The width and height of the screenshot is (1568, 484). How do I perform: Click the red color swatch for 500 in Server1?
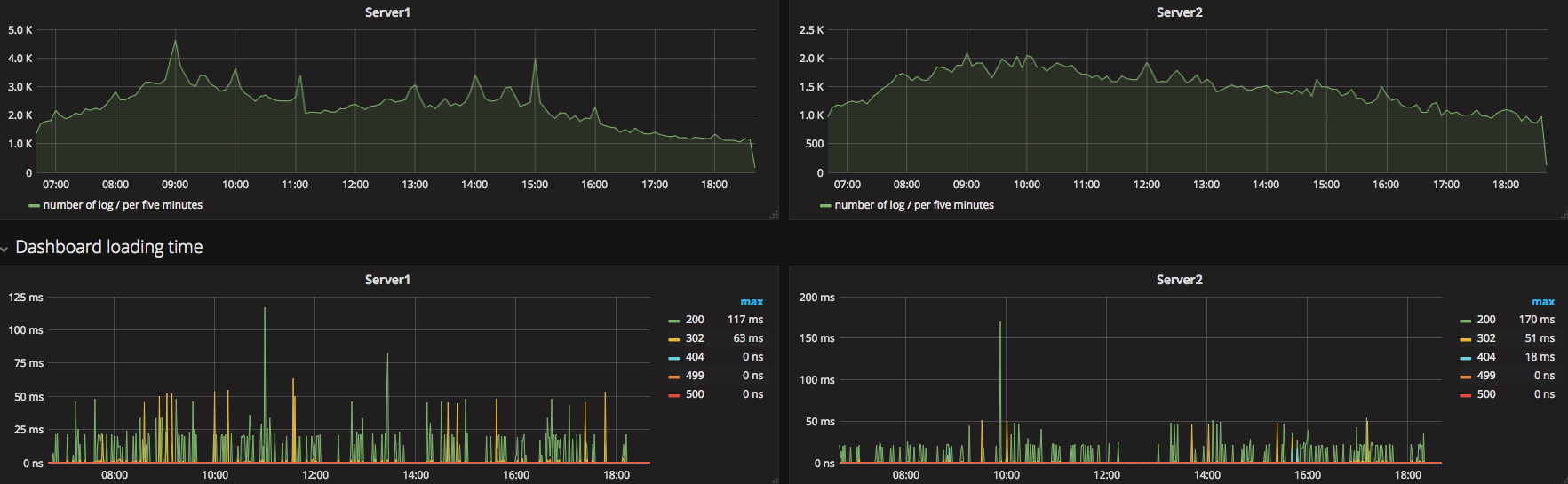(673, 395)
